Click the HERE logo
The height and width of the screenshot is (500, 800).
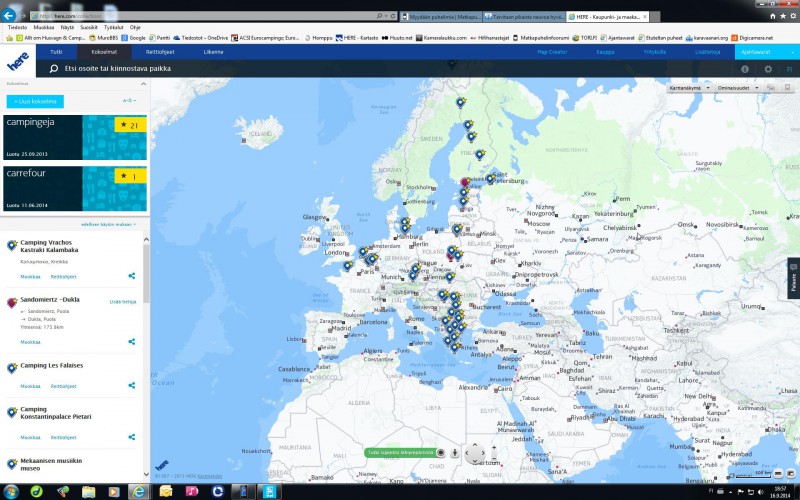point(17,61)
